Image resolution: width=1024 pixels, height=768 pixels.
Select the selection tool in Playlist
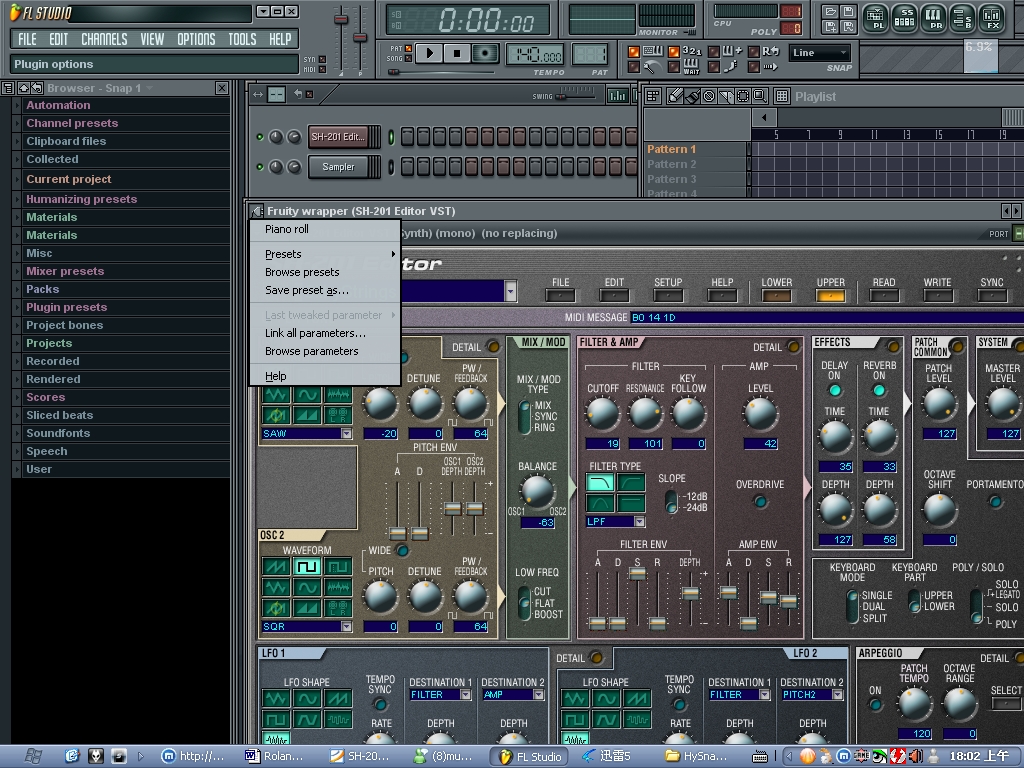[743, 97]
